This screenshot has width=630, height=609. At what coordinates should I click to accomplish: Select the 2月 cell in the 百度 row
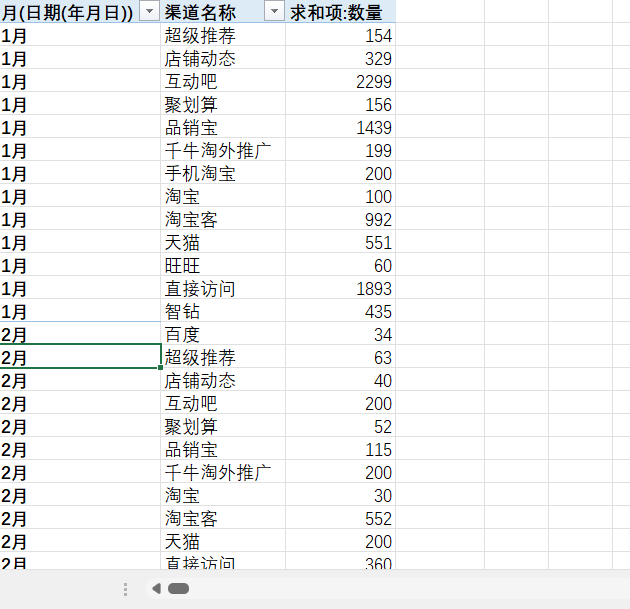click(80, 334)
